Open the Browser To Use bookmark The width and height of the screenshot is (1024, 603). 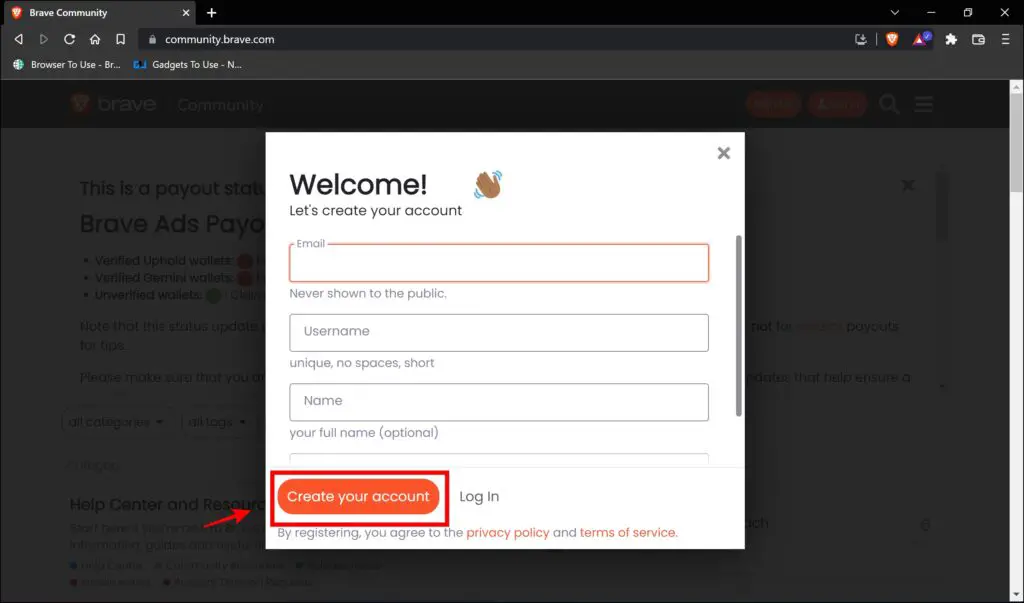click(x=67, y=65)
